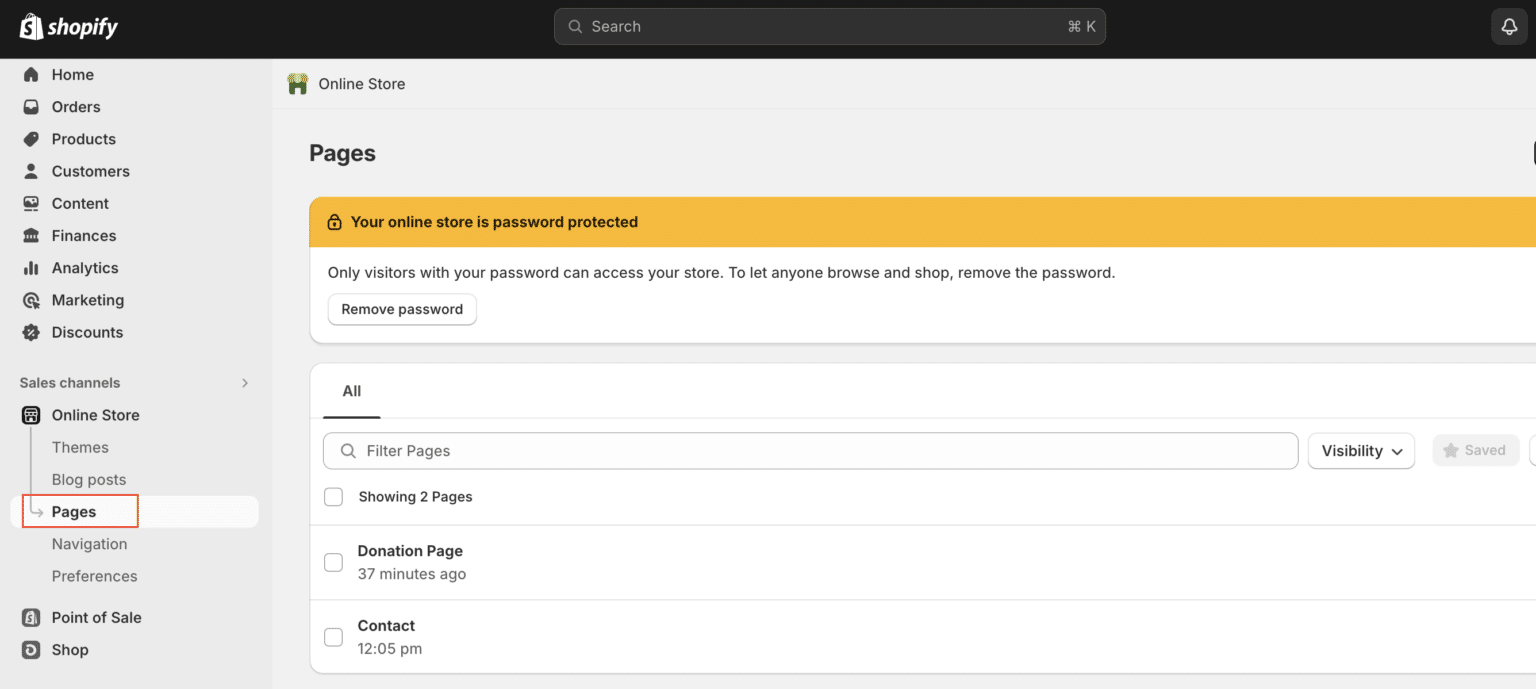The height and width of the screenshot is (689, 1536).
Task: Open the Visibility filter dropdown
Action: pos(1361,451)
